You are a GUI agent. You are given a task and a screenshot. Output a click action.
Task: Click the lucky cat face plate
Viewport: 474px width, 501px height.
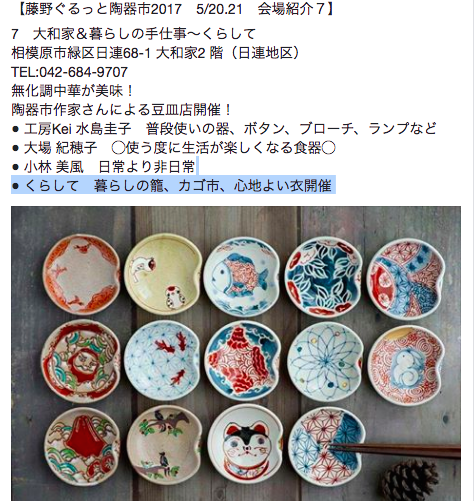coord(246,447)
